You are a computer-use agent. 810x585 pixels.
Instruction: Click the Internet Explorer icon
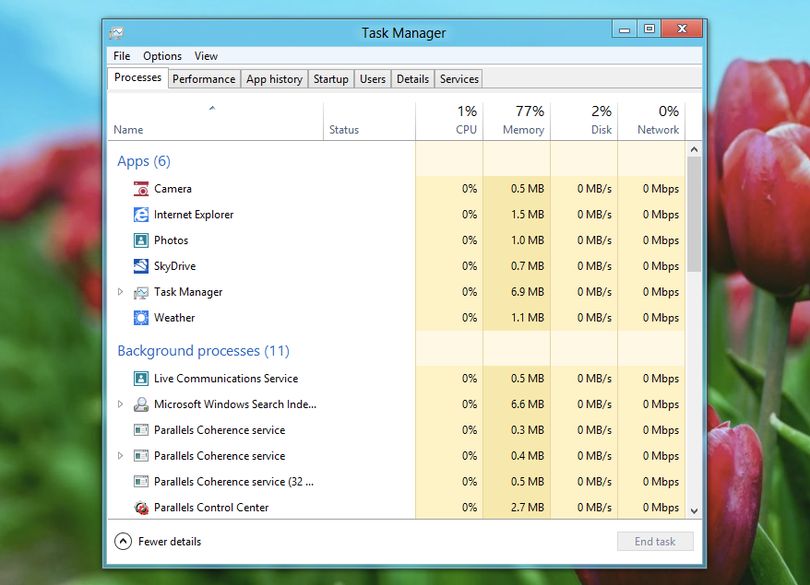(141, 214)
